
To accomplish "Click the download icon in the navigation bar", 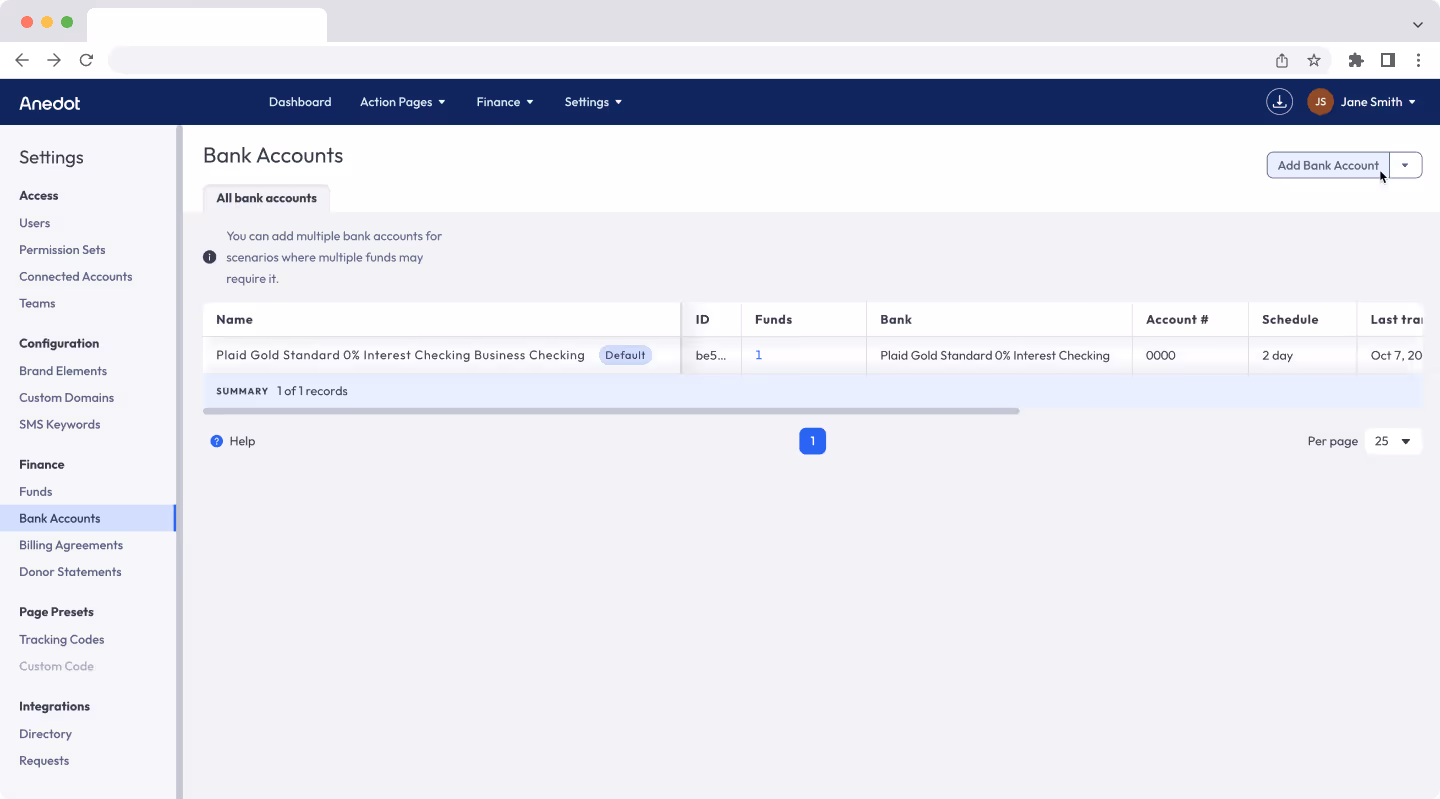I will coord(1279,101).
